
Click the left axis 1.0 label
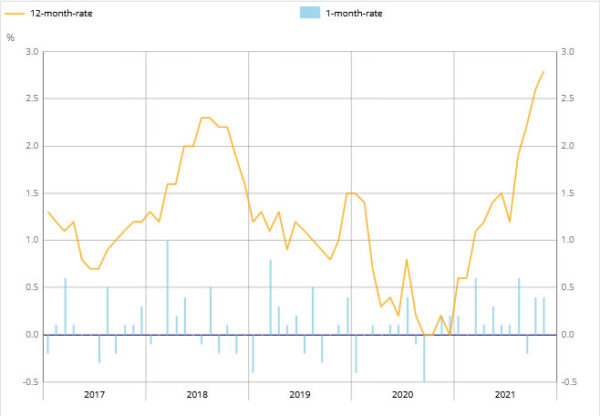pyautogui.click(x=32, y=240)
